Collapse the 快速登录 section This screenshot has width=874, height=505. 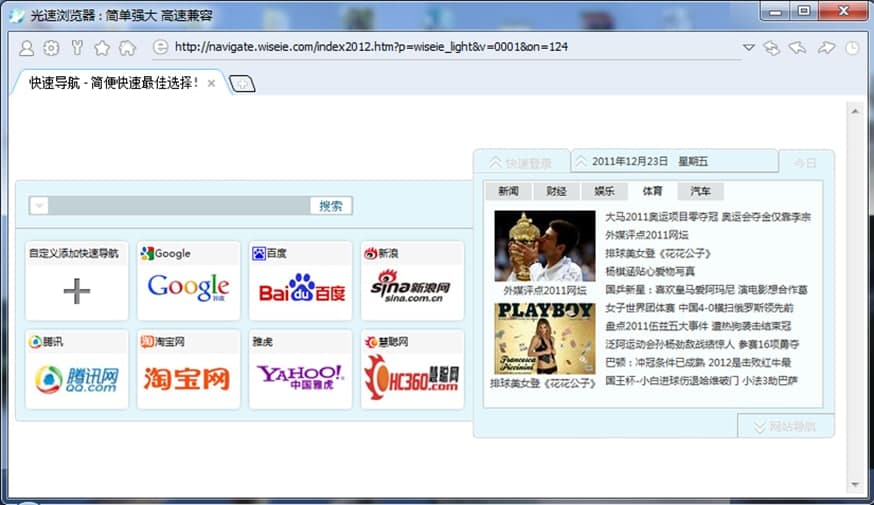521,163
